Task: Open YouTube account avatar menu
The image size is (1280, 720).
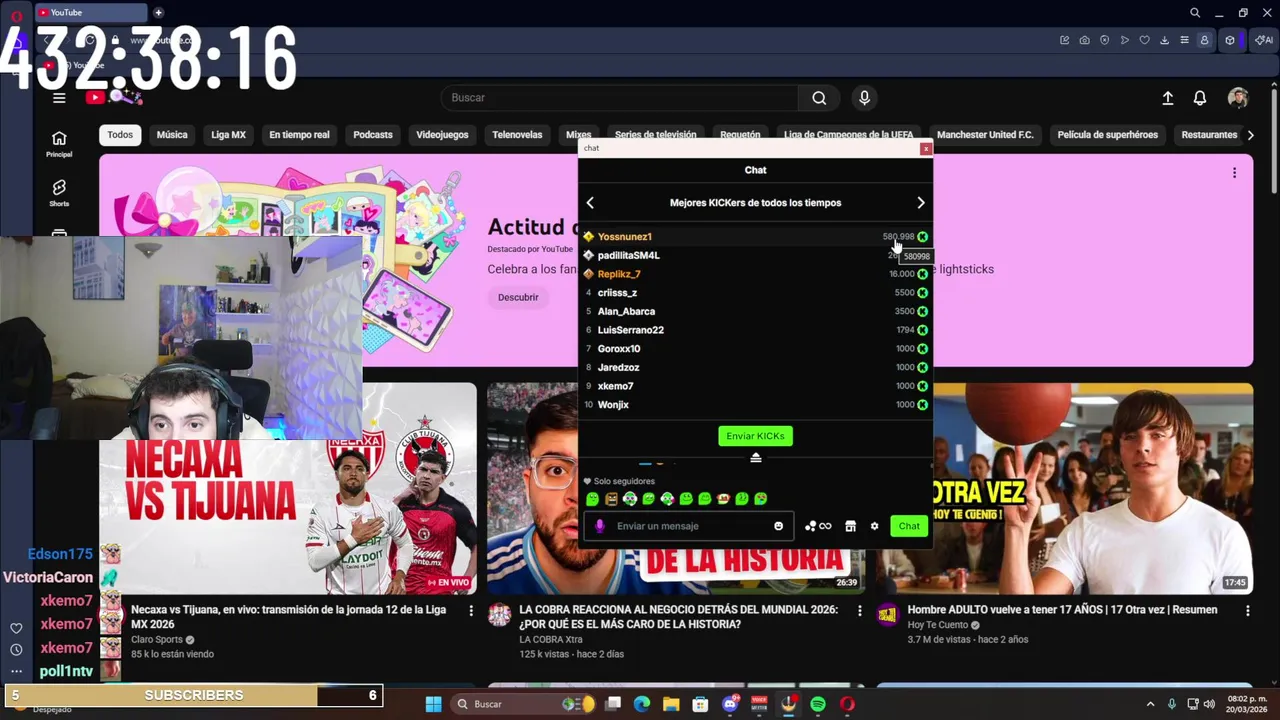Action: [1238, 98]
